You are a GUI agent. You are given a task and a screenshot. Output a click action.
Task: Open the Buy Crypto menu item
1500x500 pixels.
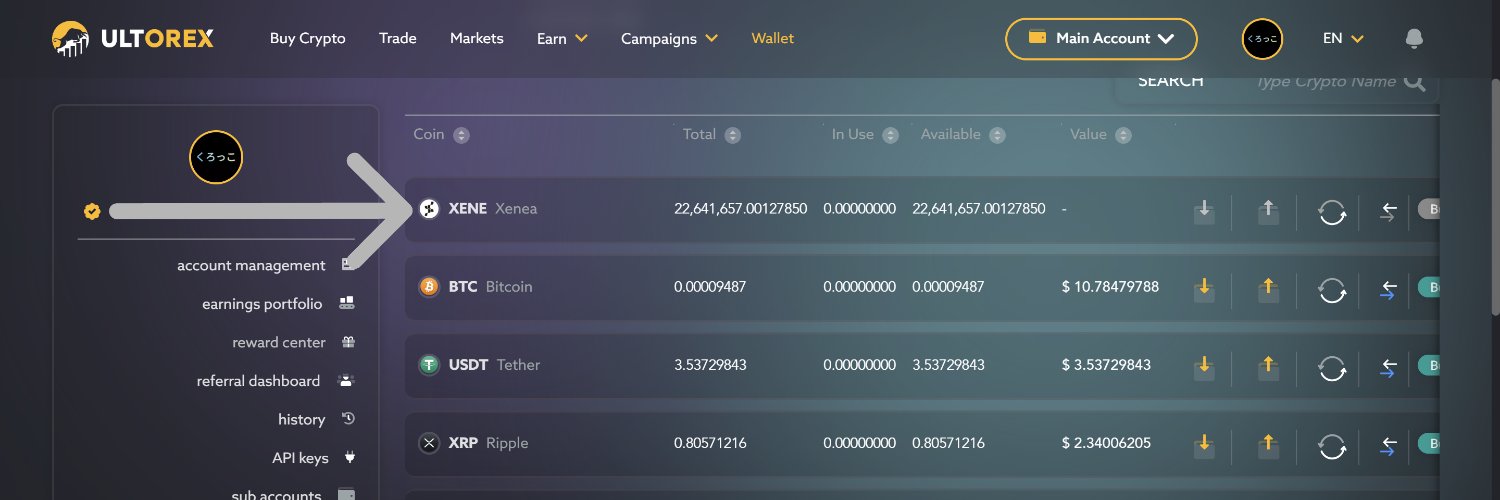point(308,39)
